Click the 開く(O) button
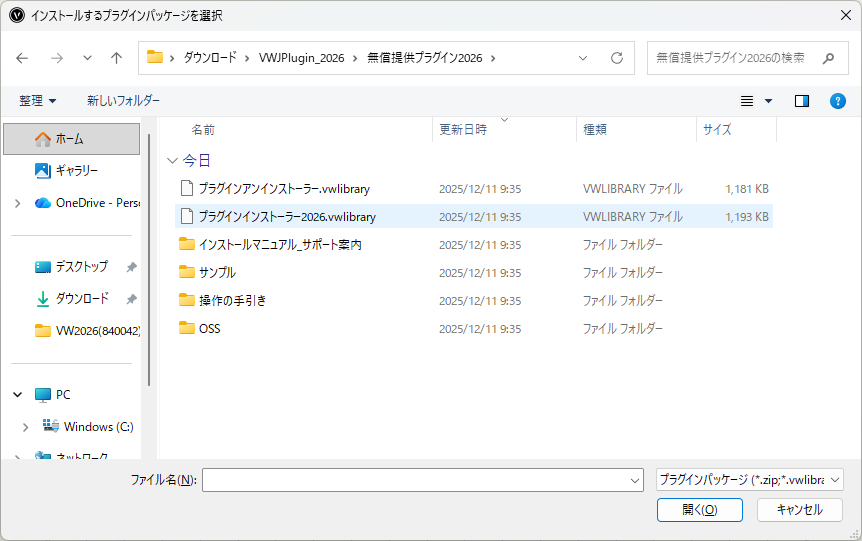Image resolution: width=862 pixels, height=541 pixels. (x=699, y=510)
